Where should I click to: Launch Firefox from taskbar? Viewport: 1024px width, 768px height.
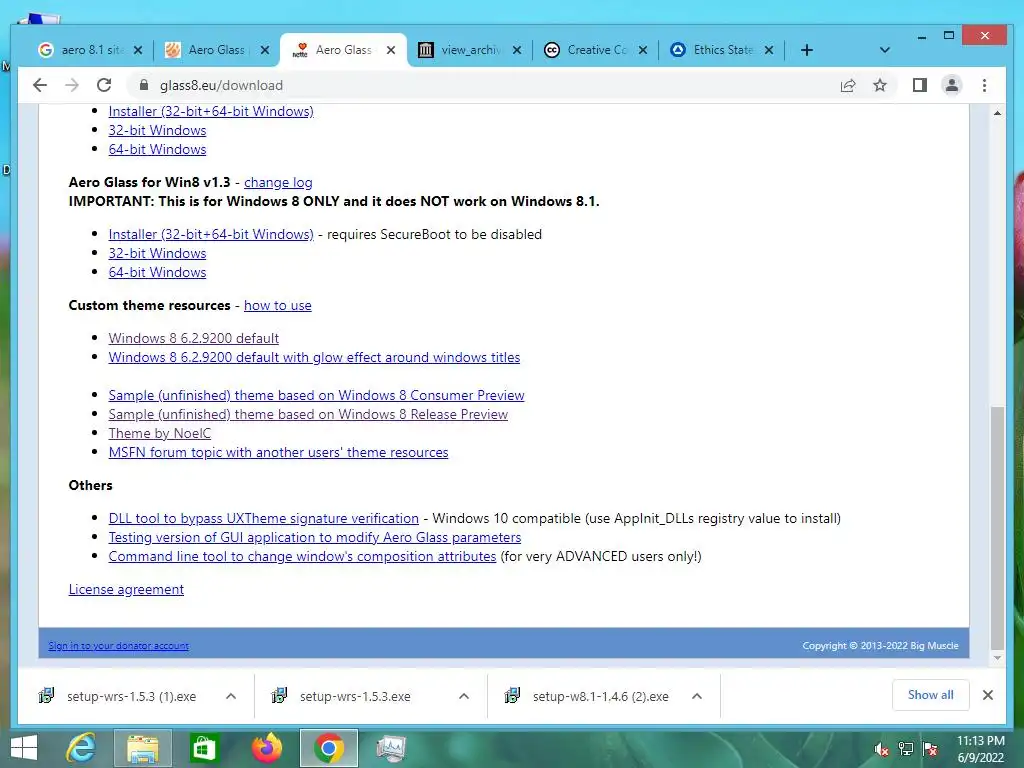click(266, 748)
